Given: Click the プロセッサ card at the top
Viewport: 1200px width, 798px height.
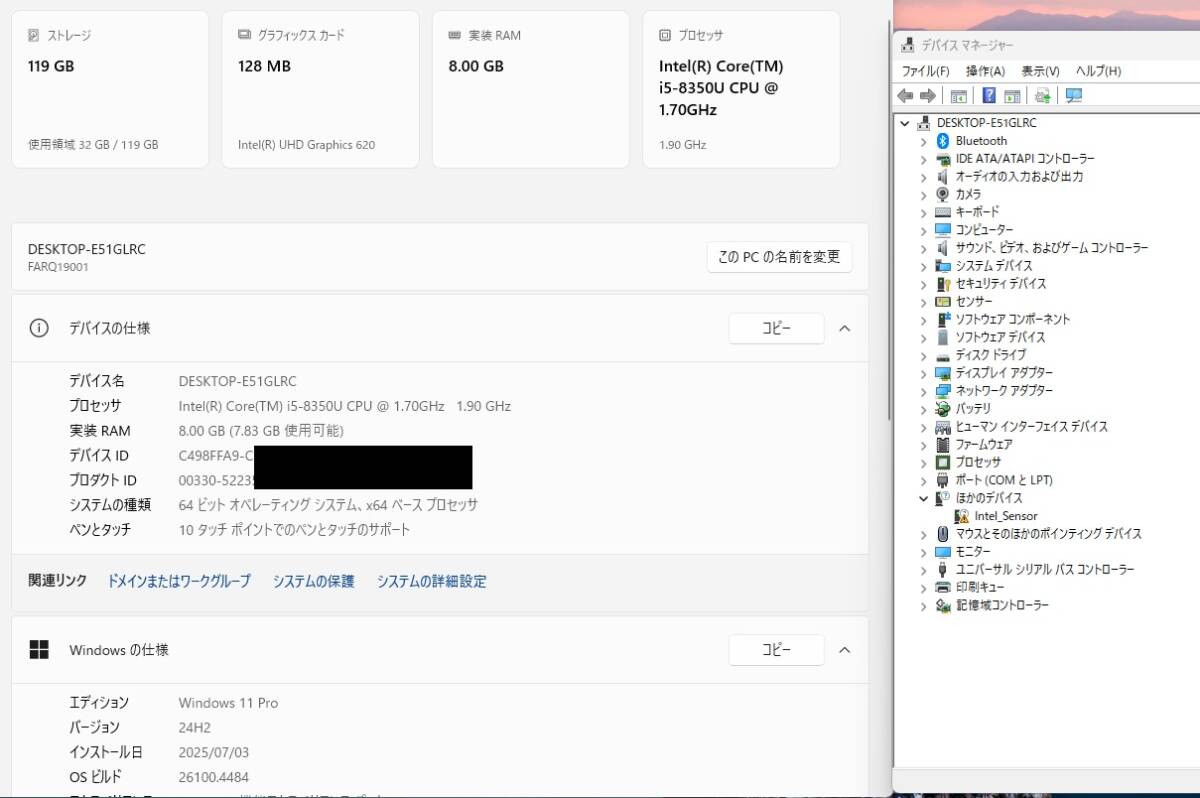Looking at the screenshot, I should [x=741, y=89].
